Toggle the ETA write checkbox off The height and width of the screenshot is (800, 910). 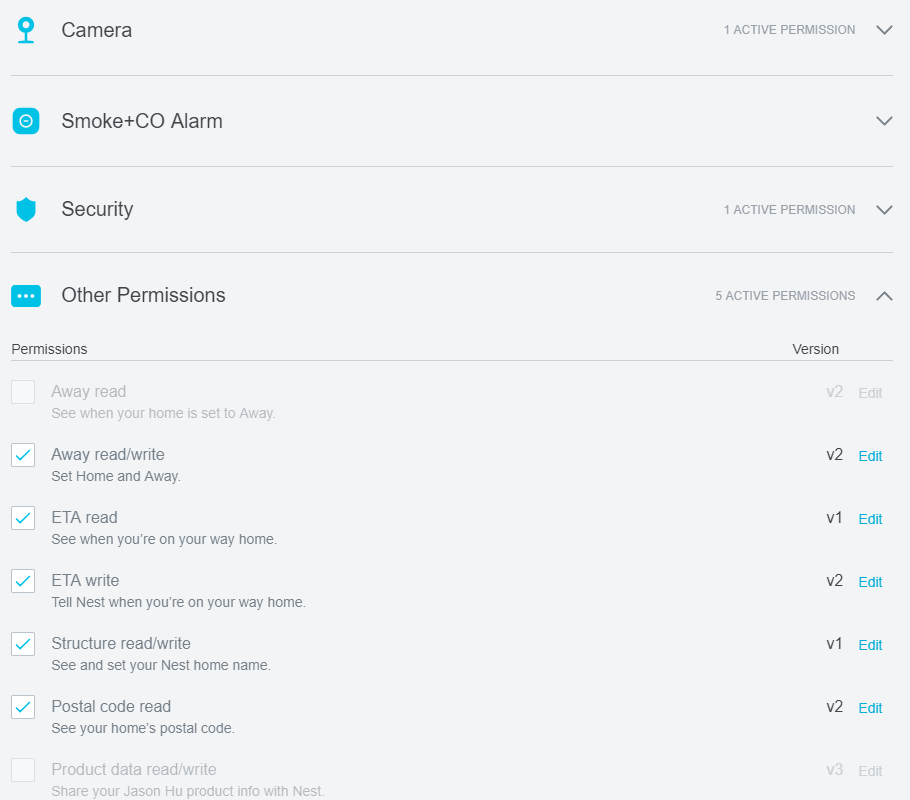click(x=23, y=581)
